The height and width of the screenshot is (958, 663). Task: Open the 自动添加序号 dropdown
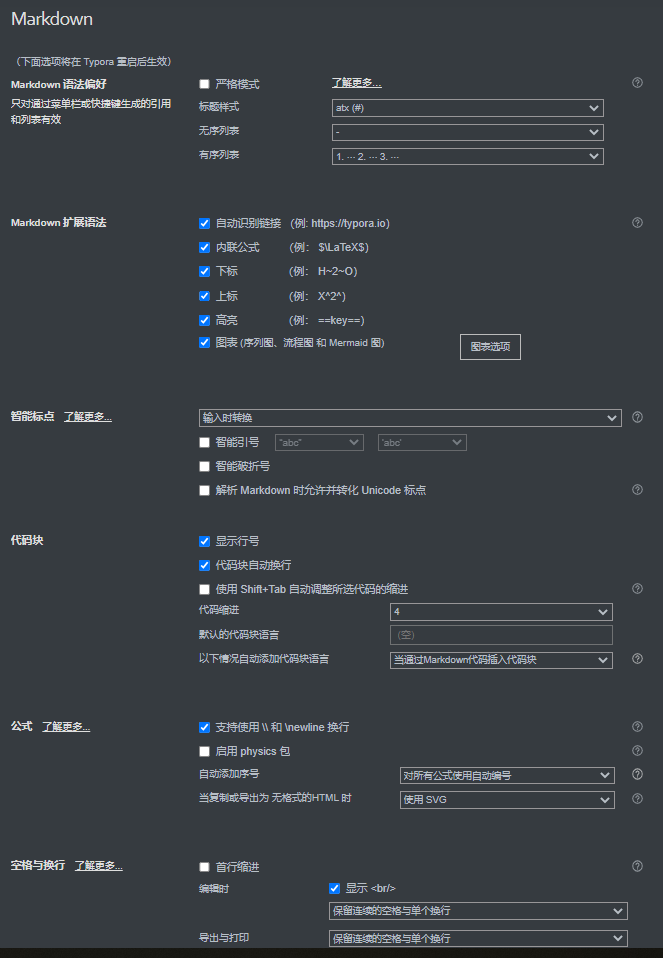506,775
